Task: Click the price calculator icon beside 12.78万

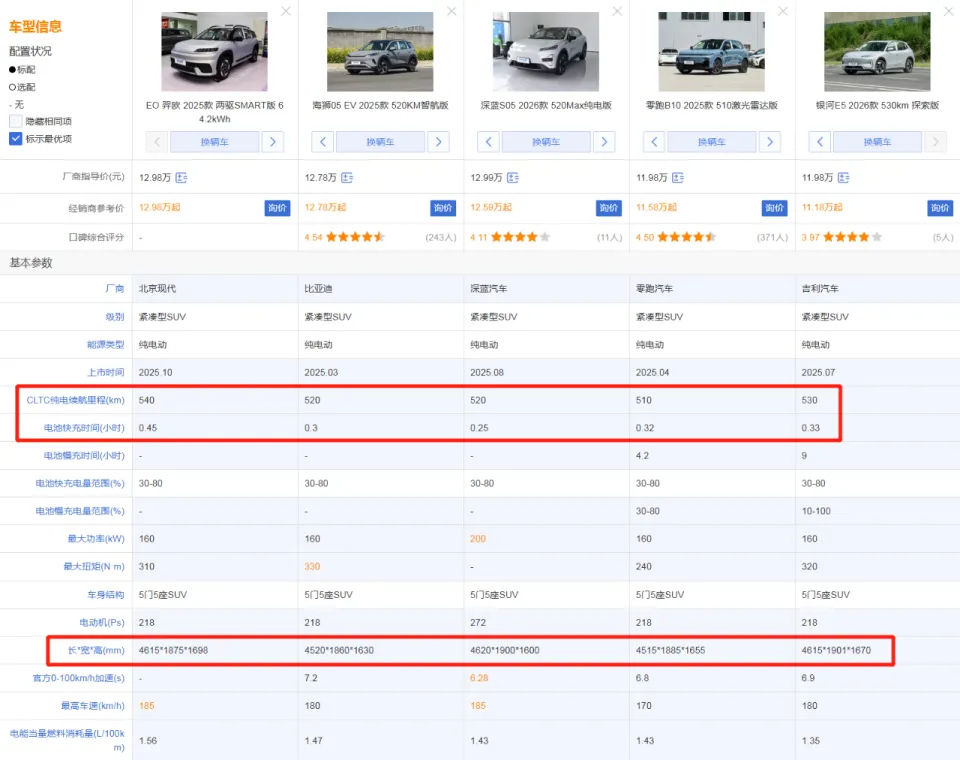Action: tap(347, 178)
